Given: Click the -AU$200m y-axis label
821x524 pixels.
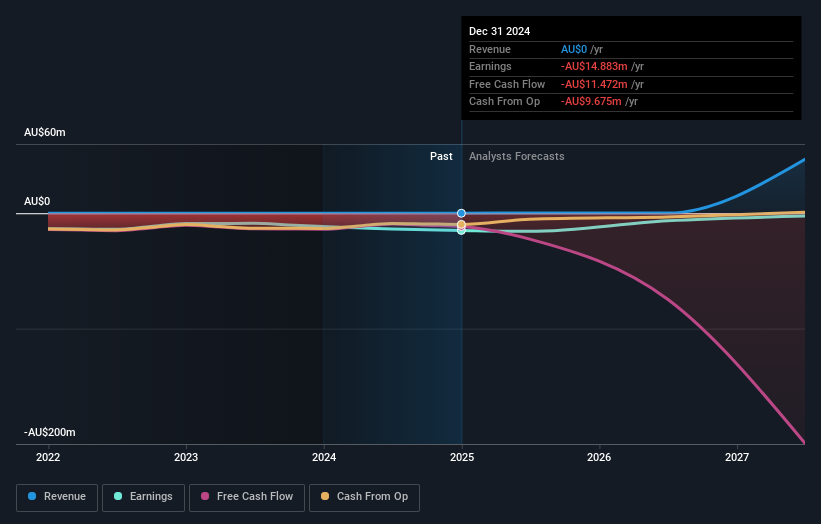Looking at the screenshot, I should 49,432.
